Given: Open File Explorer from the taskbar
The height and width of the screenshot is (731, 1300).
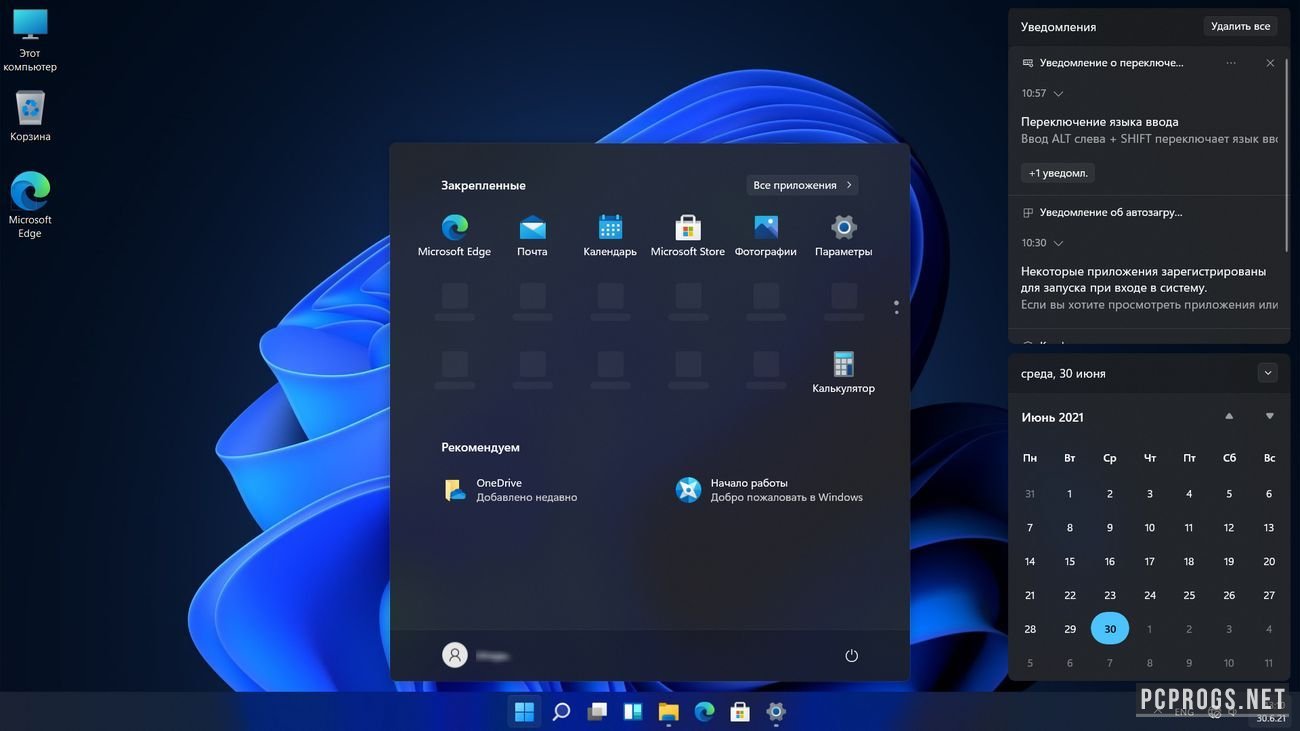Looking at the screenshot, I should 666,710.
